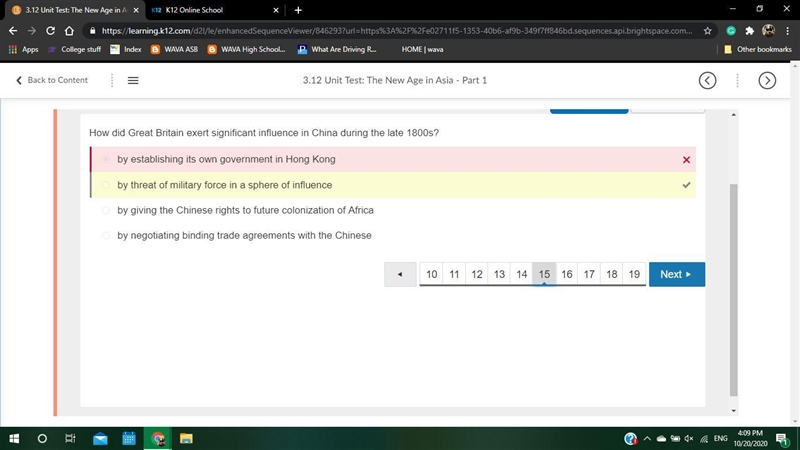The width and height of the screenshot is (800, 450).
Task: Reload the current page
Action: (x=51, y=31)
